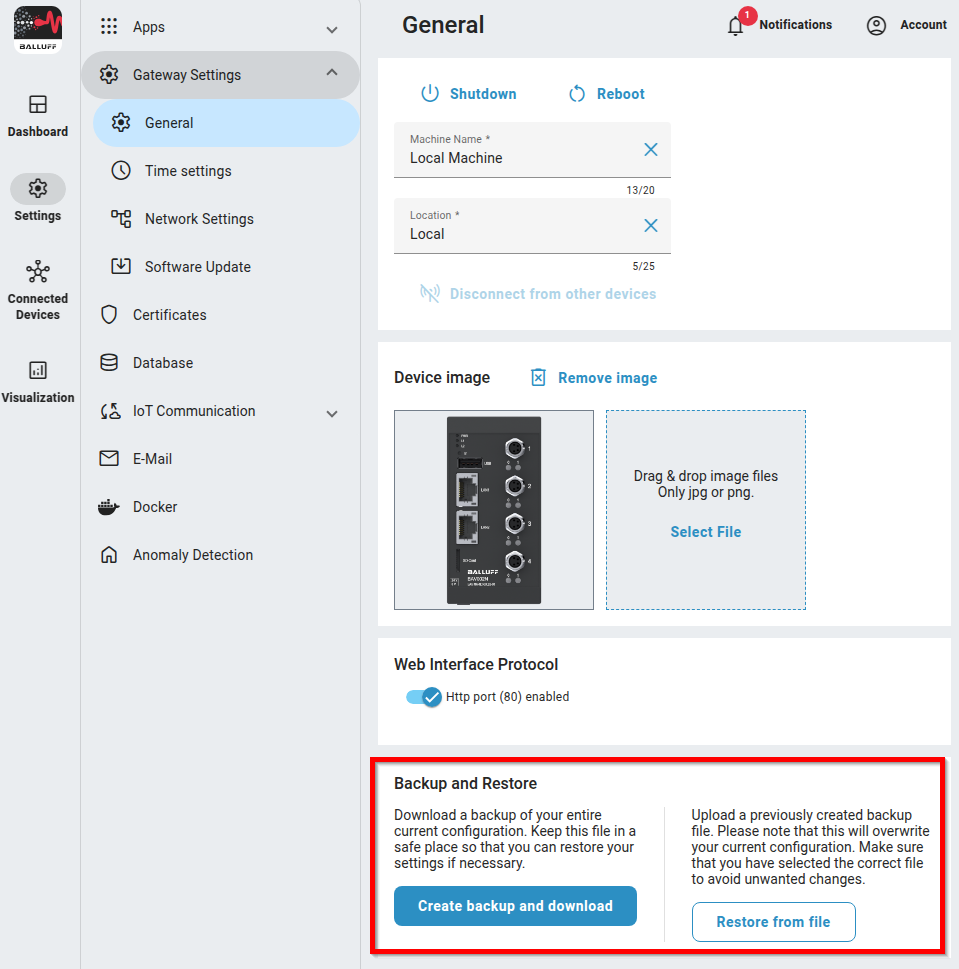Go to Network Settings page
This screenshot has width=959, height=969.
click(199, 219)
